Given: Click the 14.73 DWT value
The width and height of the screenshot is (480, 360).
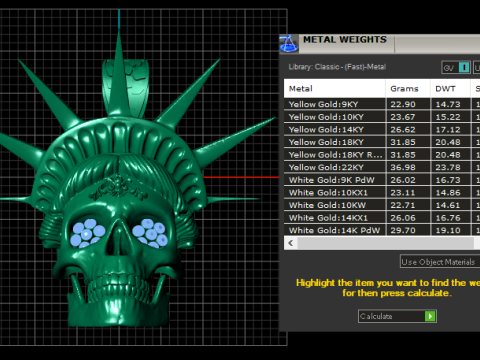Looking at the screenshot, I should coord(448,104).
